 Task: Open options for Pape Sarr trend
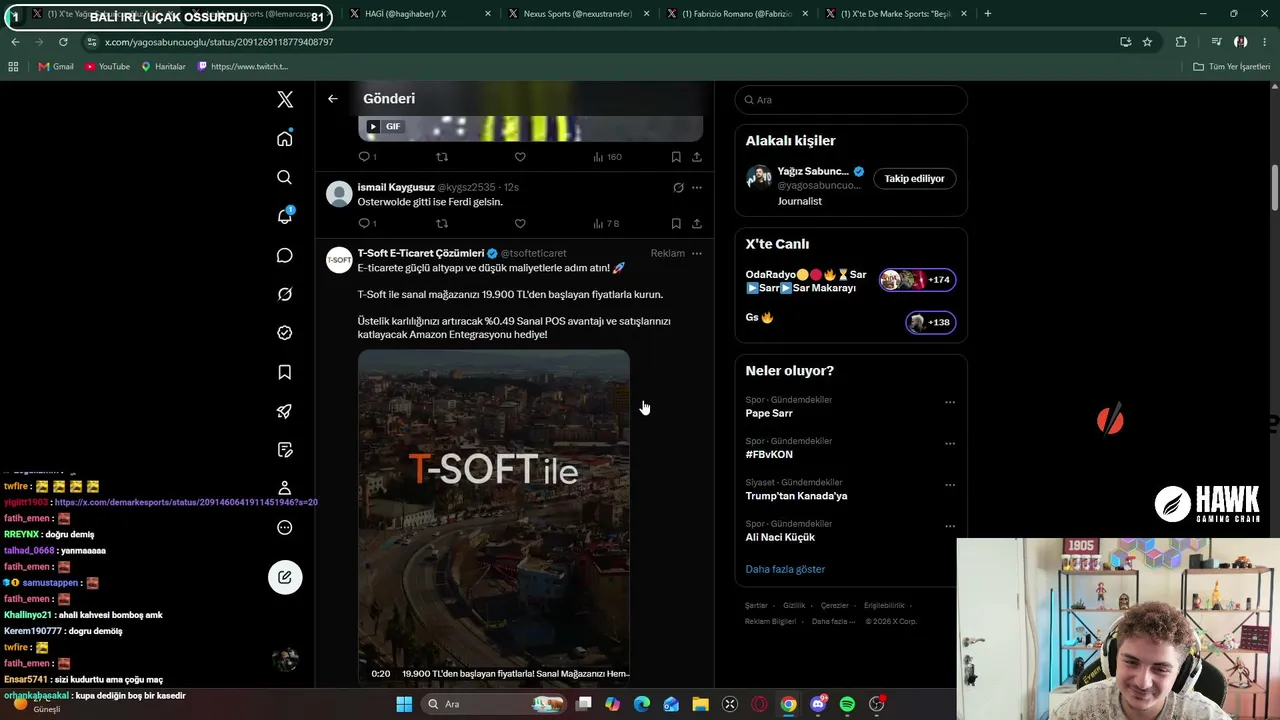(x=950, y=403)
